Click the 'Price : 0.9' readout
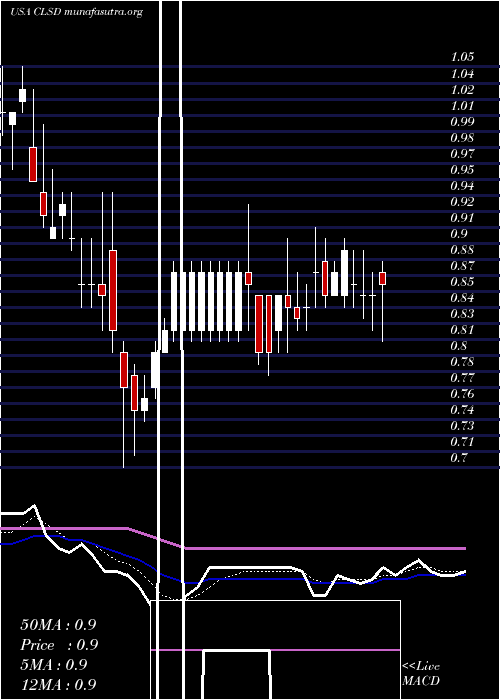Screen dimensions: 500x700 pos(59,645)
